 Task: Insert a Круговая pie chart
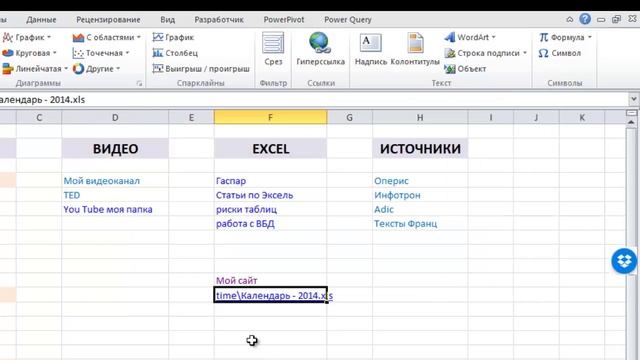[x=29, y=53]
